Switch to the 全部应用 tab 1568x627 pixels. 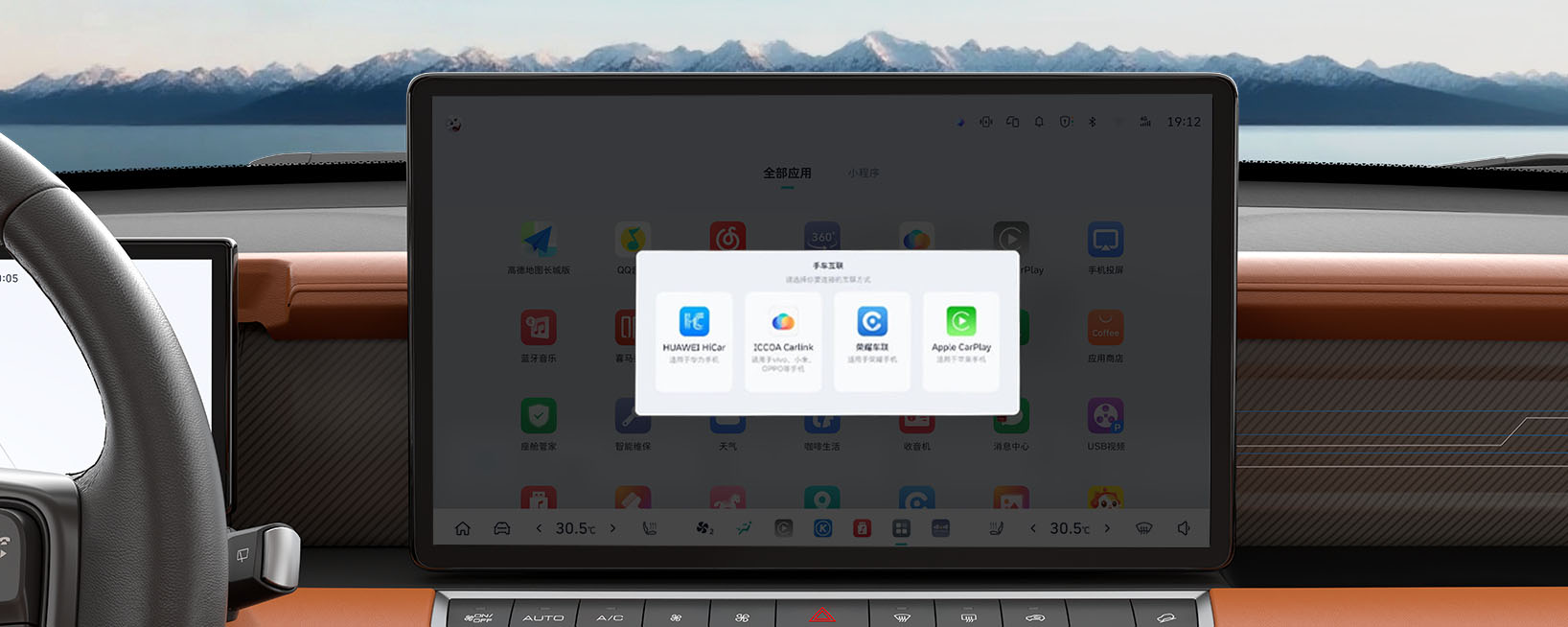[x=787, y=174]
